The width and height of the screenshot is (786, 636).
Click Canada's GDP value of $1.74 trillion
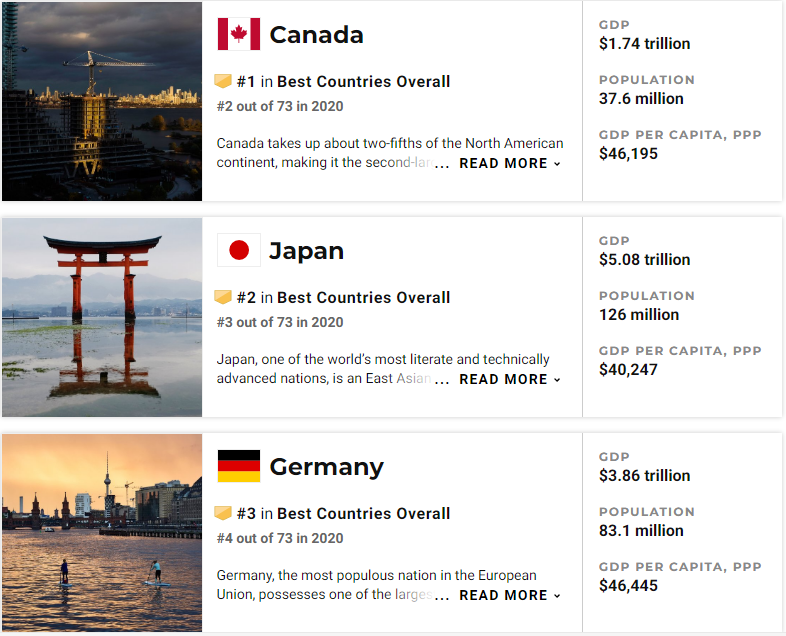[644, 44]
